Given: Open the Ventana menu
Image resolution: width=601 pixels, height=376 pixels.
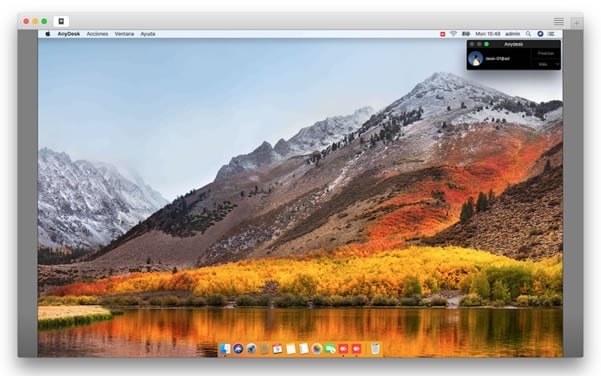Looking at the screenshot, I should [124, 34].
